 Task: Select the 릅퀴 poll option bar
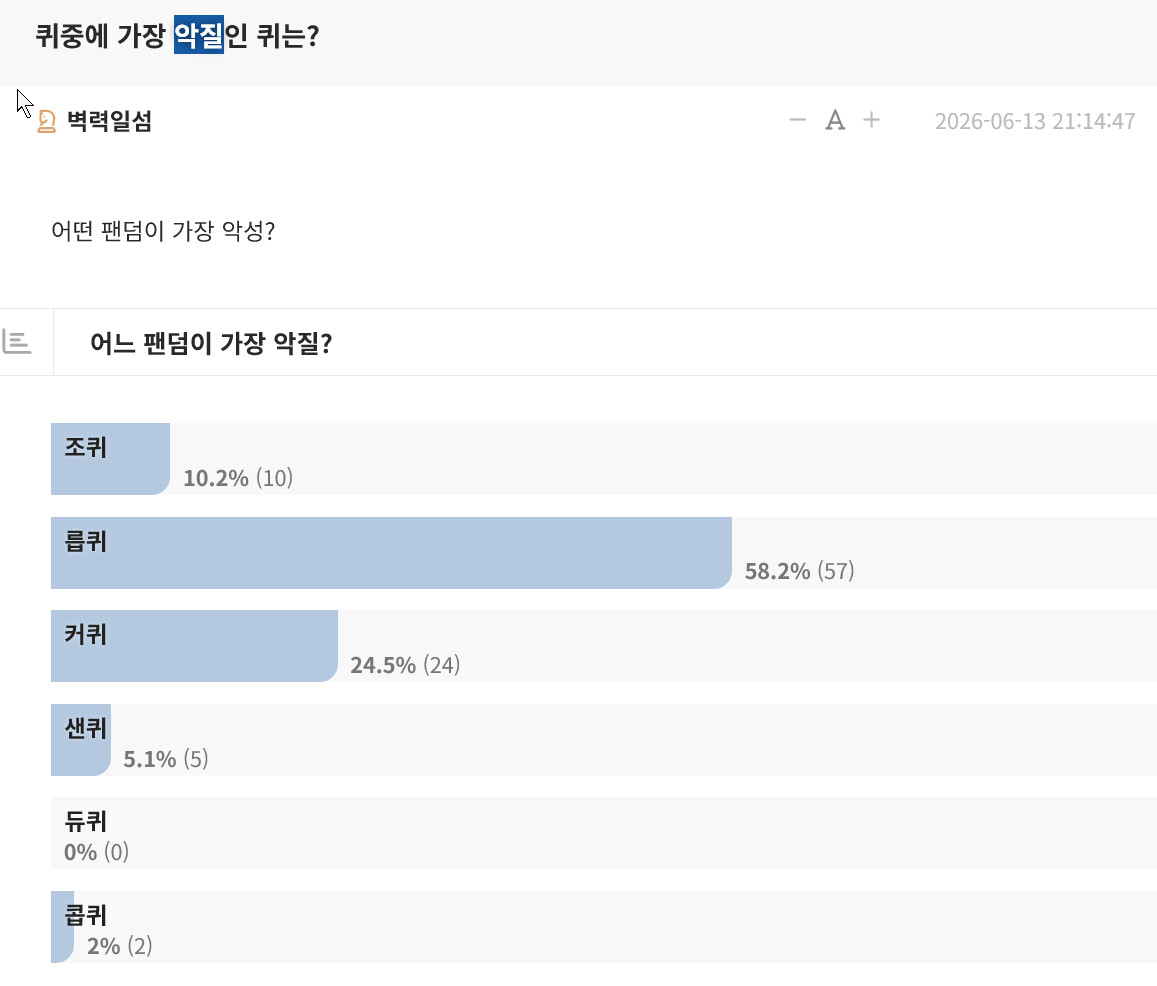click(x=604, y=553)
